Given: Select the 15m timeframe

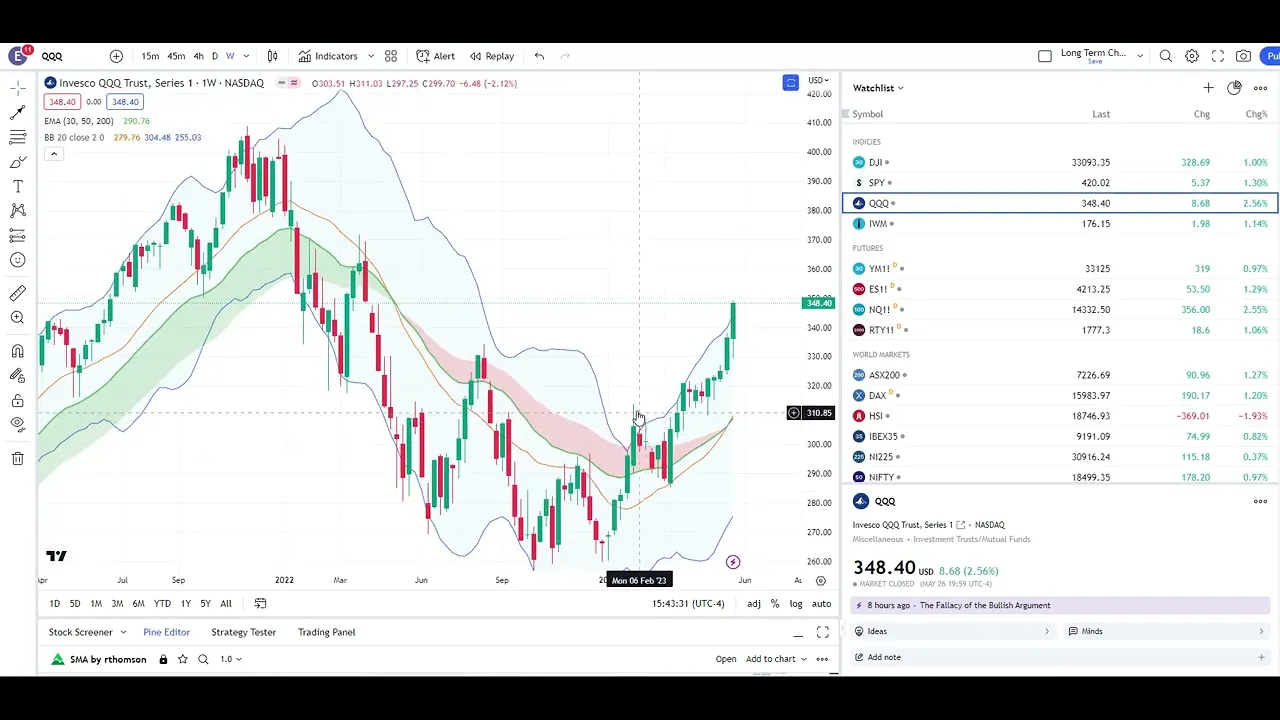Looking at the screenshot, I should (150, 56).
